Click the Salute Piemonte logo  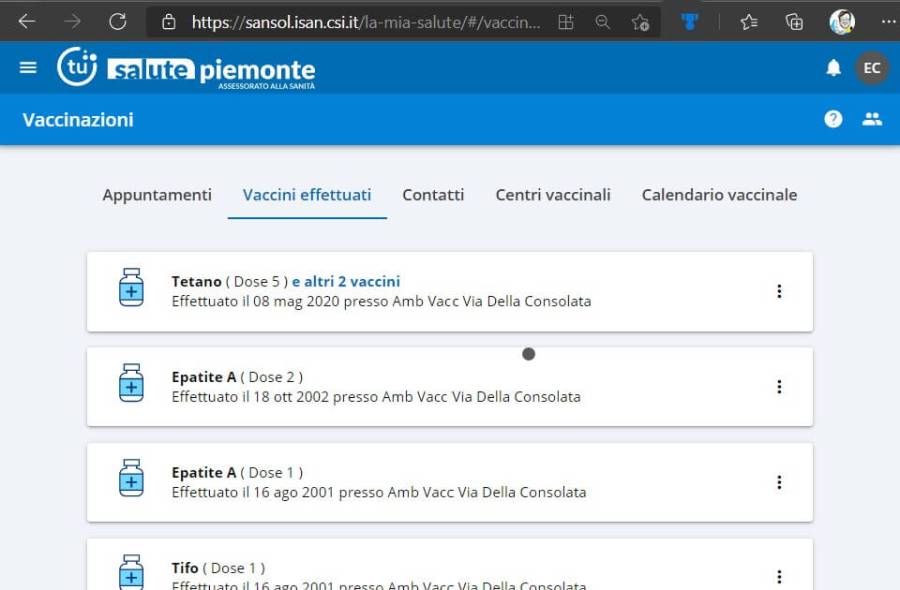187,69
